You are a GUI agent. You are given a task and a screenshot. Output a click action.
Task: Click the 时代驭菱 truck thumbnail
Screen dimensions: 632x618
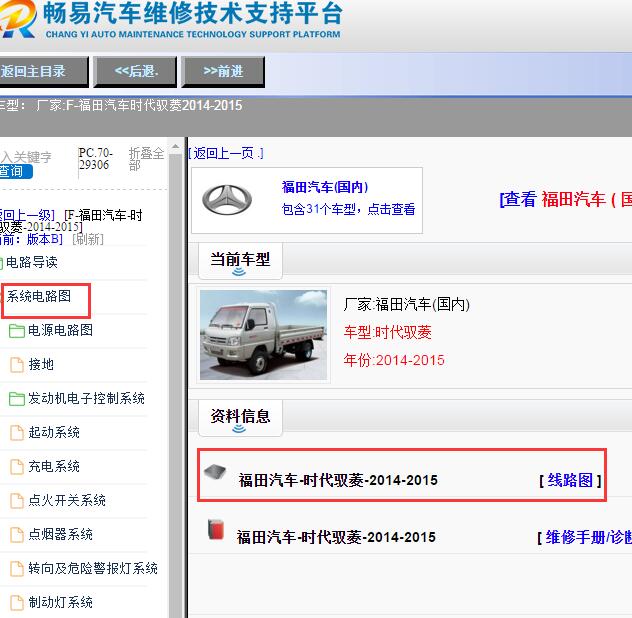264,335
